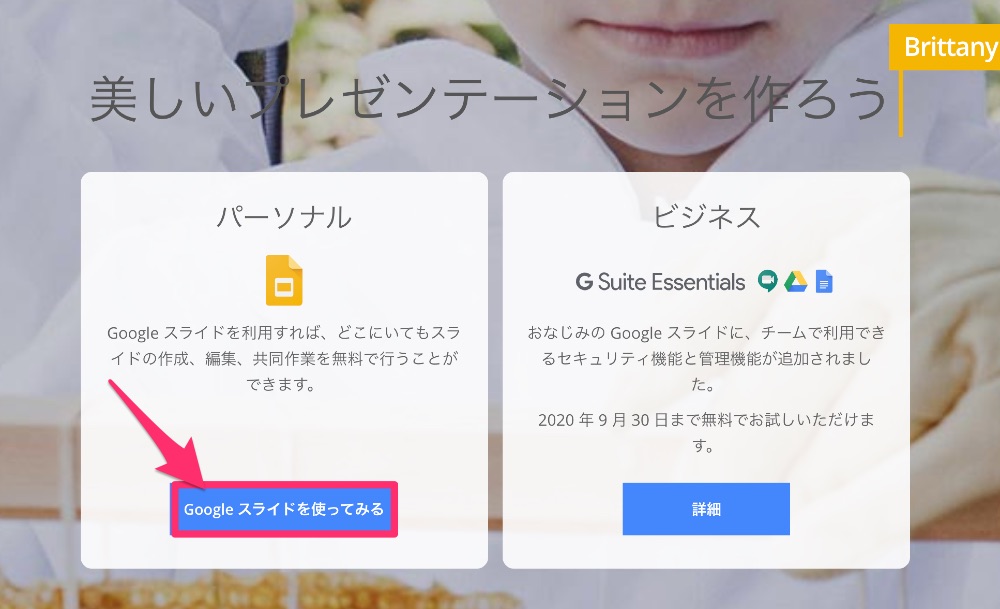Image resolution: width=1000 pixels, height=609 pixels.
Task: Click the Google Meet icon
Action: click(x=768, y=281)
